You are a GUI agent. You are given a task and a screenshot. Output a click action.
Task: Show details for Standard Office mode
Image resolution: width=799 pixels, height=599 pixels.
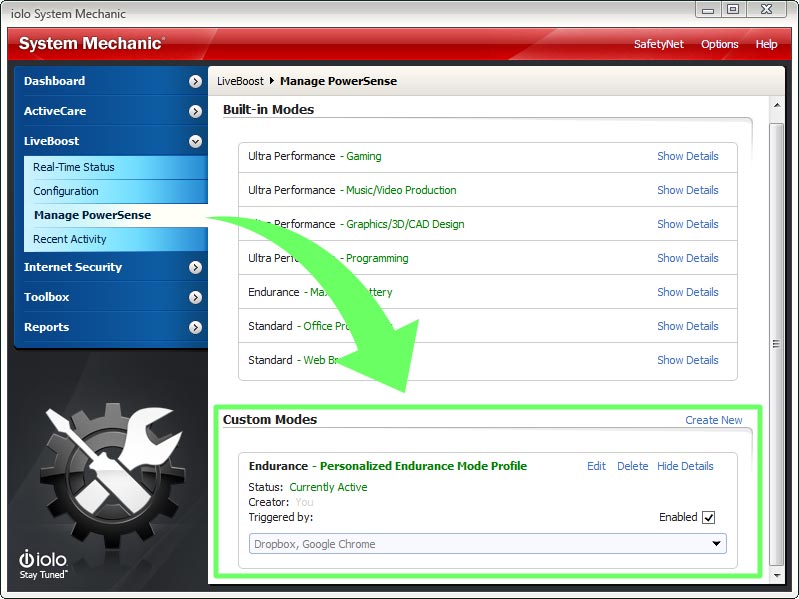[x=687, y=326]
